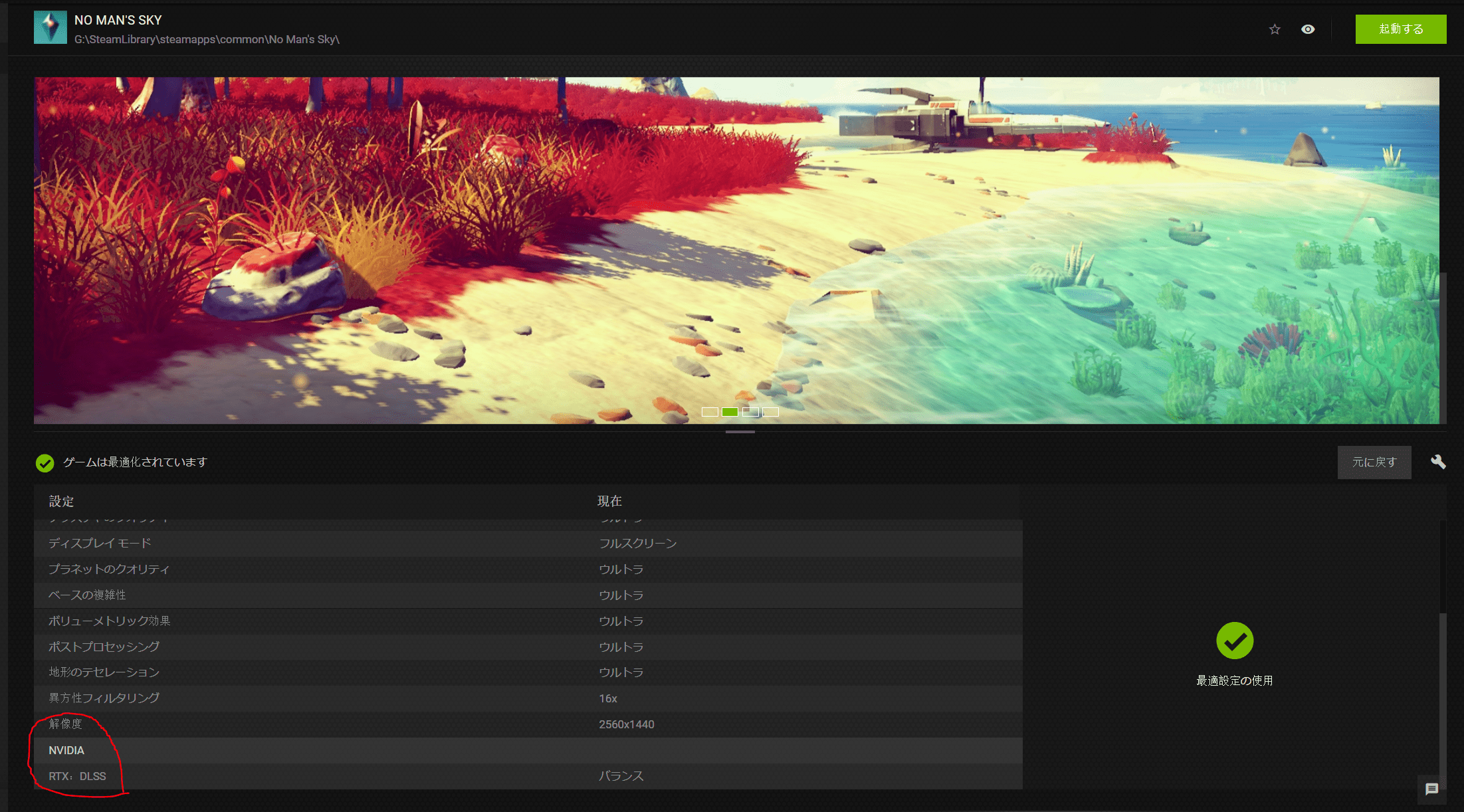This screenshot has height=812, width=1464.
Task: Mark game as favorite with star icon
Action: click(x=1275, y=29)
